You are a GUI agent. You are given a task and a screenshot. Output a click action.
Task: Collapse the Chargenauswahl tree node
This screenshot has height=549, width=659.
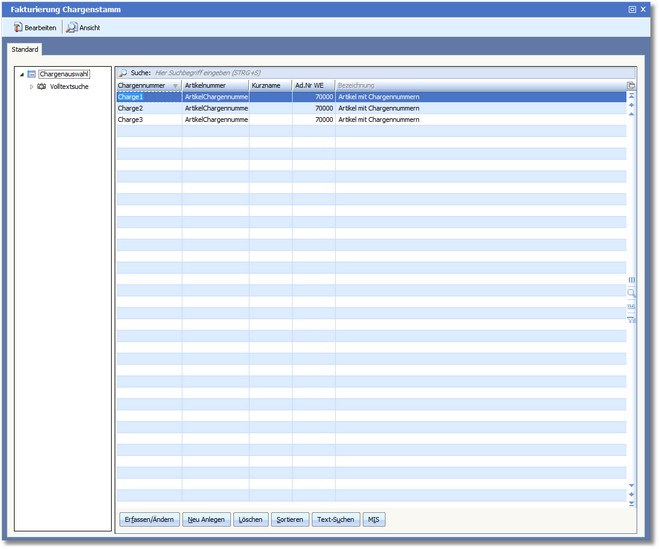point(21,74)
